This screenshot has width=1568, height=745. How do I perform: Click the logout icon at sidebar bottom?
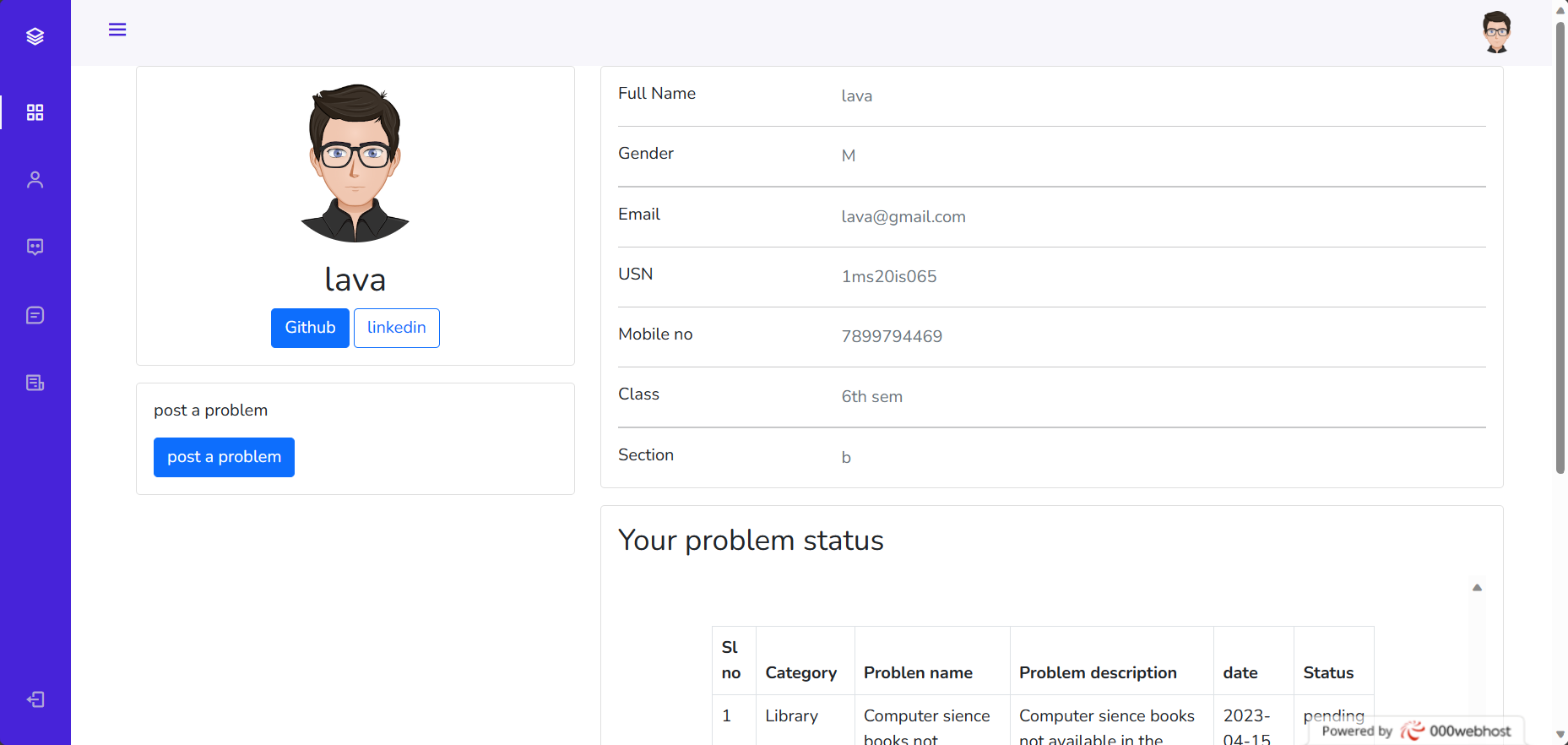click(35, 699)
